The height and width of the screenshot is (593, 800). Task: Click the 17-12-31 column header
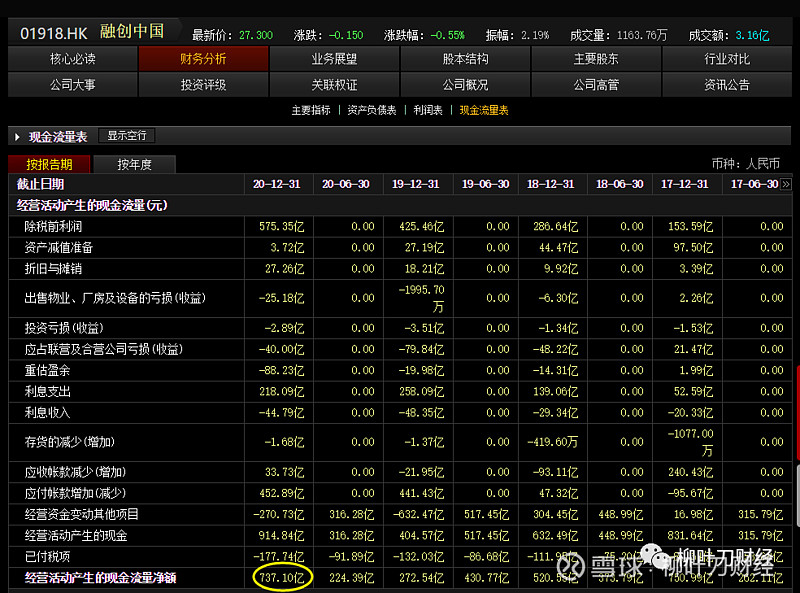click(x=685, y=184)
